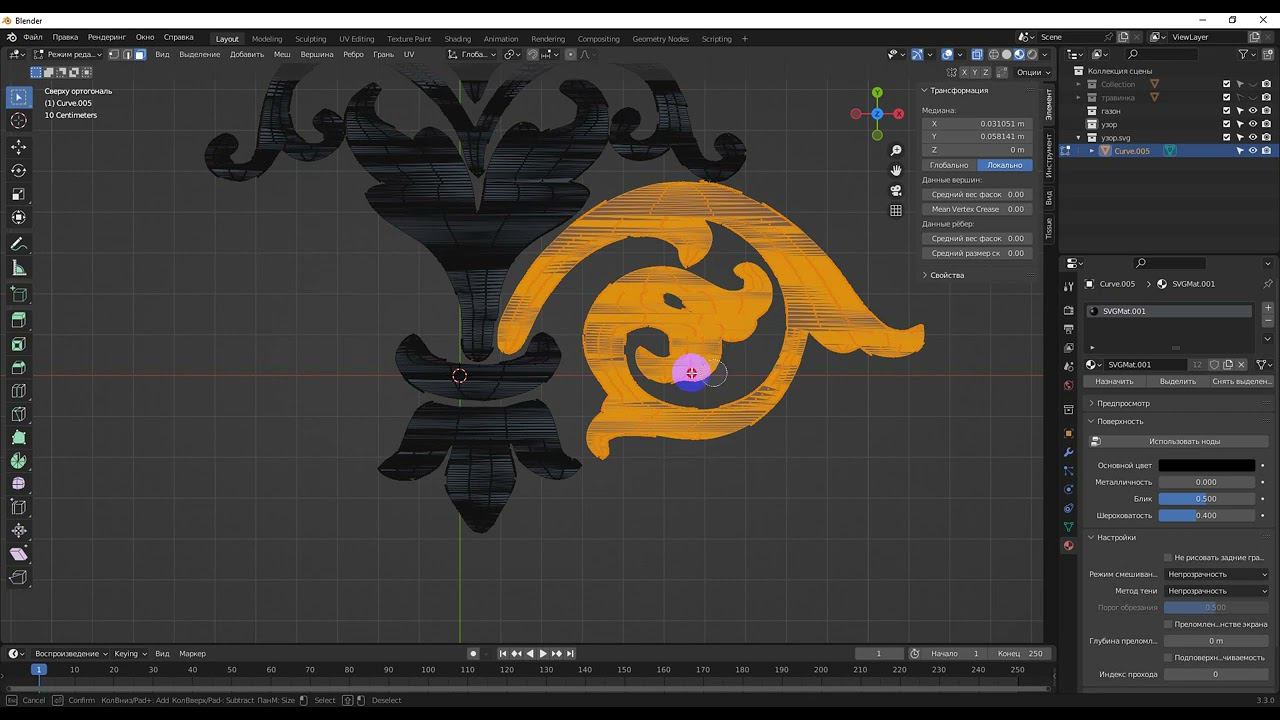Adjust the Шероховатость slider
The height and width of the screenshot is (720, 1280).
1207,515
